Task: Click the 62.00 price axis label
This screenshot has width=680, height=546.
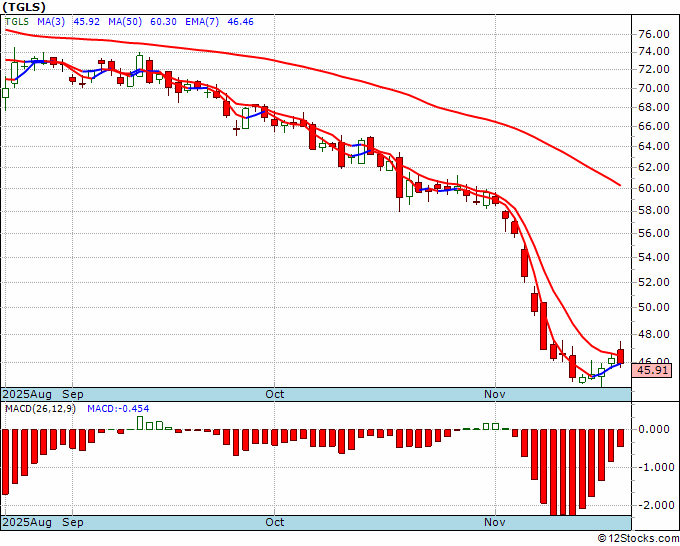Action: 654,167
